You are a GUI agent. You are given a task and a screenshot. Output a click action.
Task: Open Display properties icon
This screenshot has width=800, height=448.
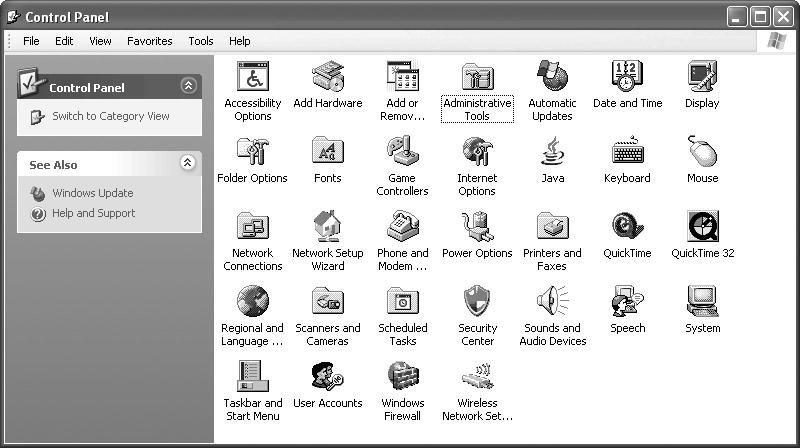coord(702,77)
